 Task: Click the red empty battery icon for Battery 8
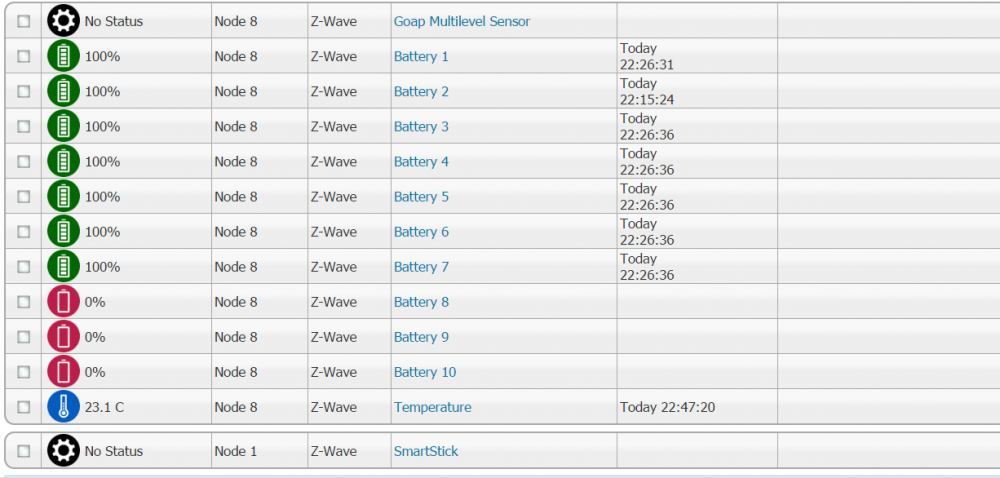tap(63, 302)
